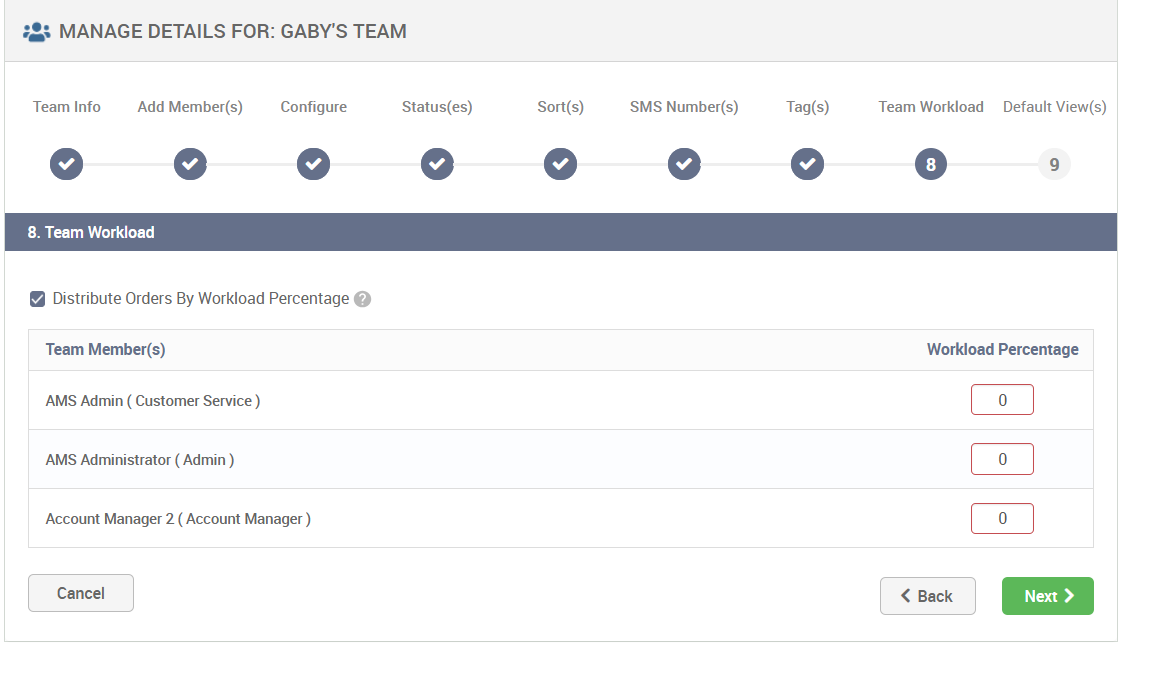Select the Sort(s) completed step icon
The height and width of the screenshot is (682, 1162).
(x=560, y=163)
